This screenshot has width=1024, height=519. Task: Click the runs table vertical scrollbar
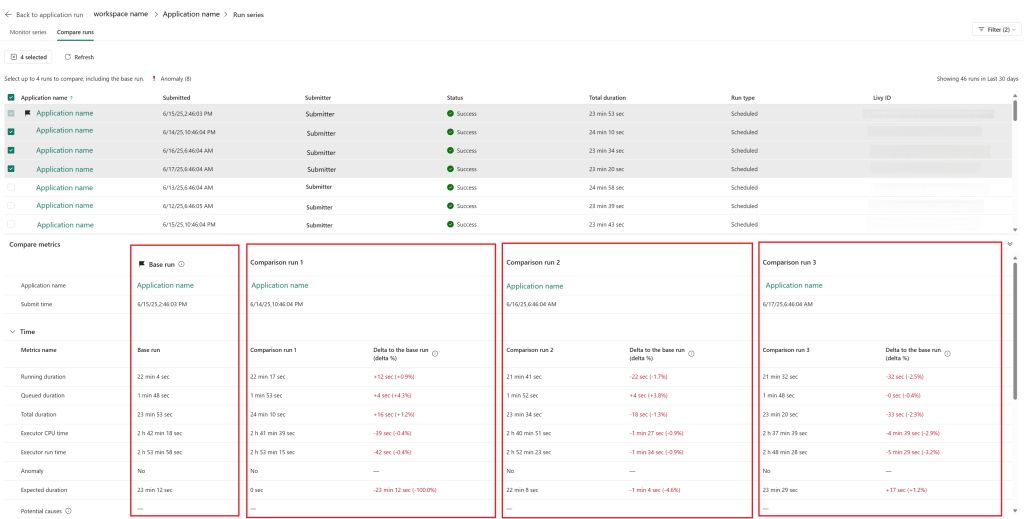[x=1015, y=112]
